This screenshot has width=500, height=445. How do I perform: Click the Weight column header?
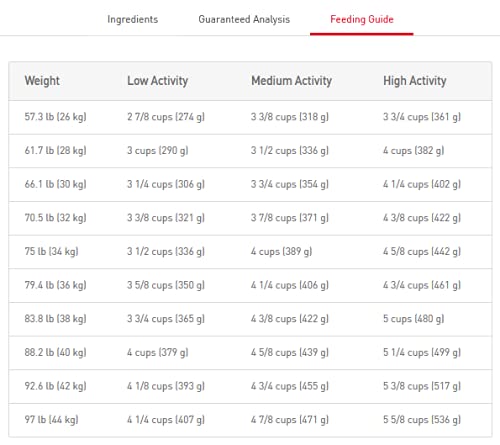42,81
